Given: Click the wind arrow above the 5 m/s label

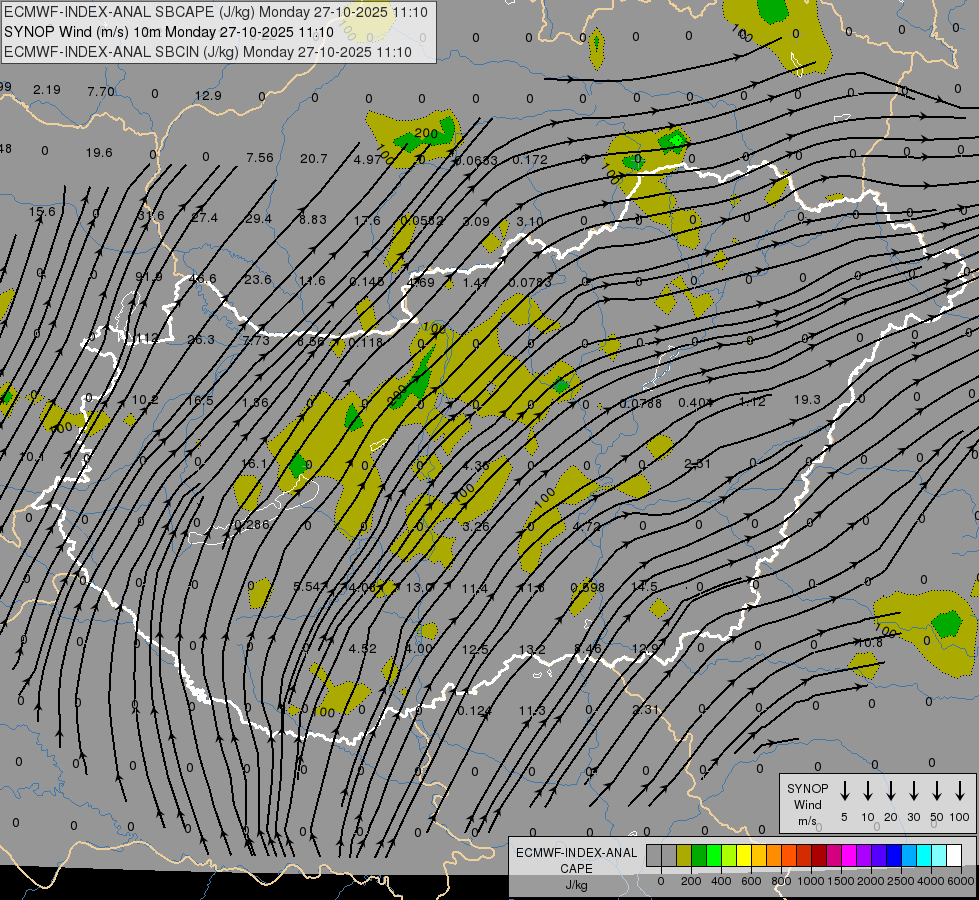Looking at the screenshot, I should click(844, 791).
